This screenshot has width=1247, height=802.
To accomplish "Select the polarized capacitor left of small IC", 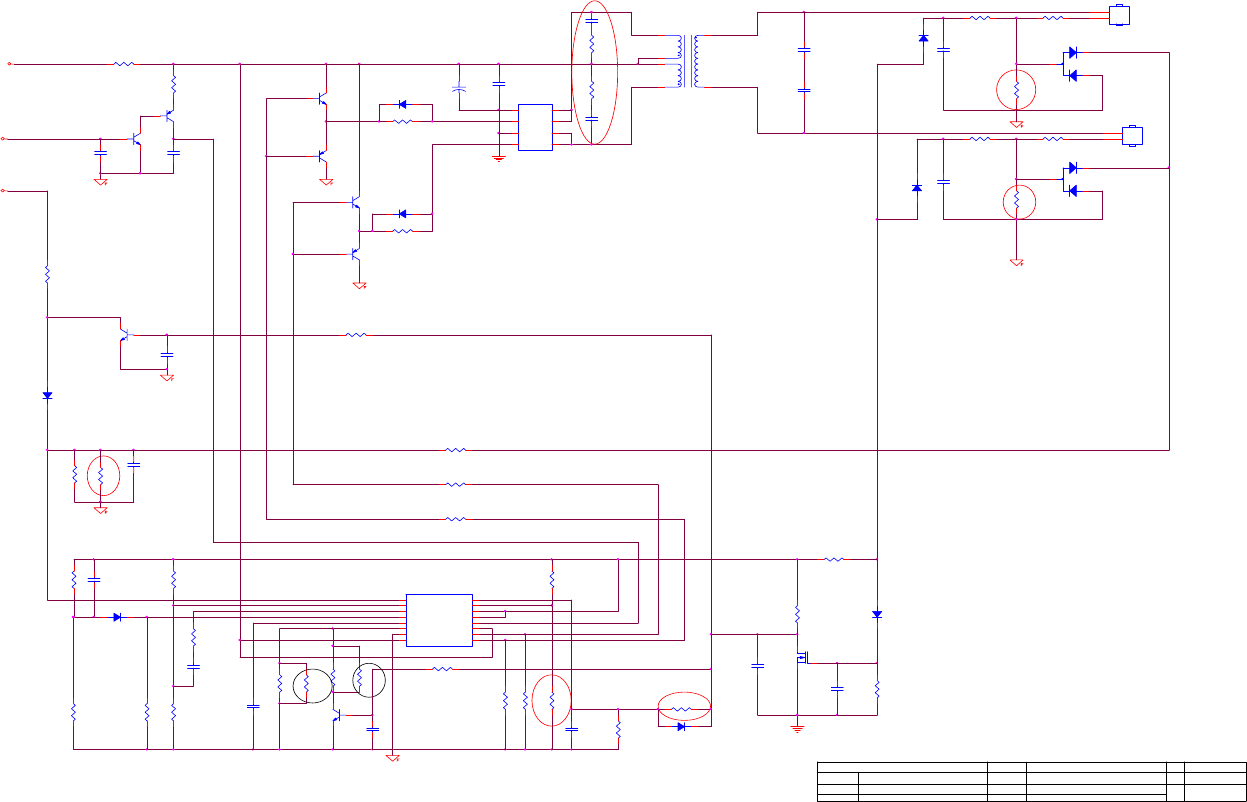I will pyautogui.click(x=459, y=88).
